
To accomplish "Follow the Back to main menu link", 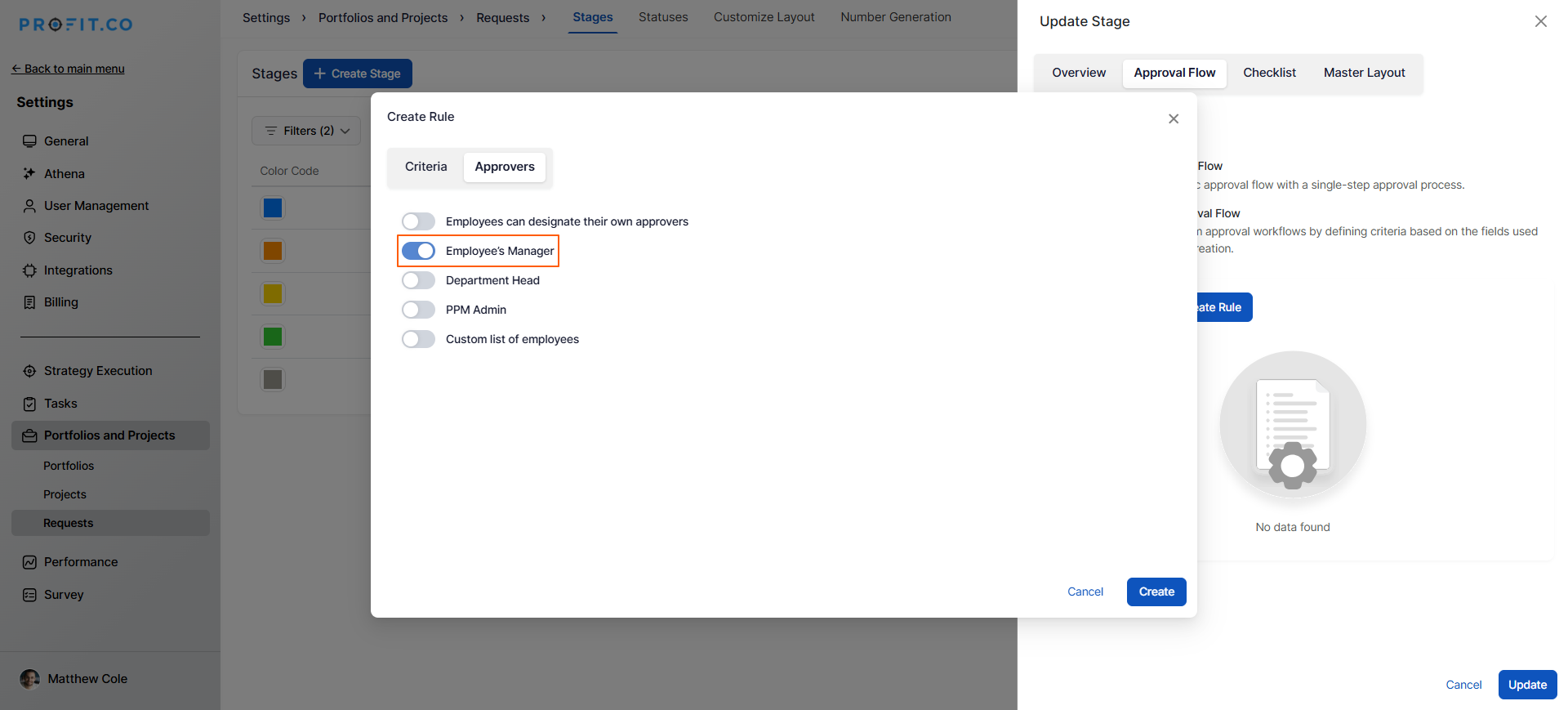I will coord(68,69).
